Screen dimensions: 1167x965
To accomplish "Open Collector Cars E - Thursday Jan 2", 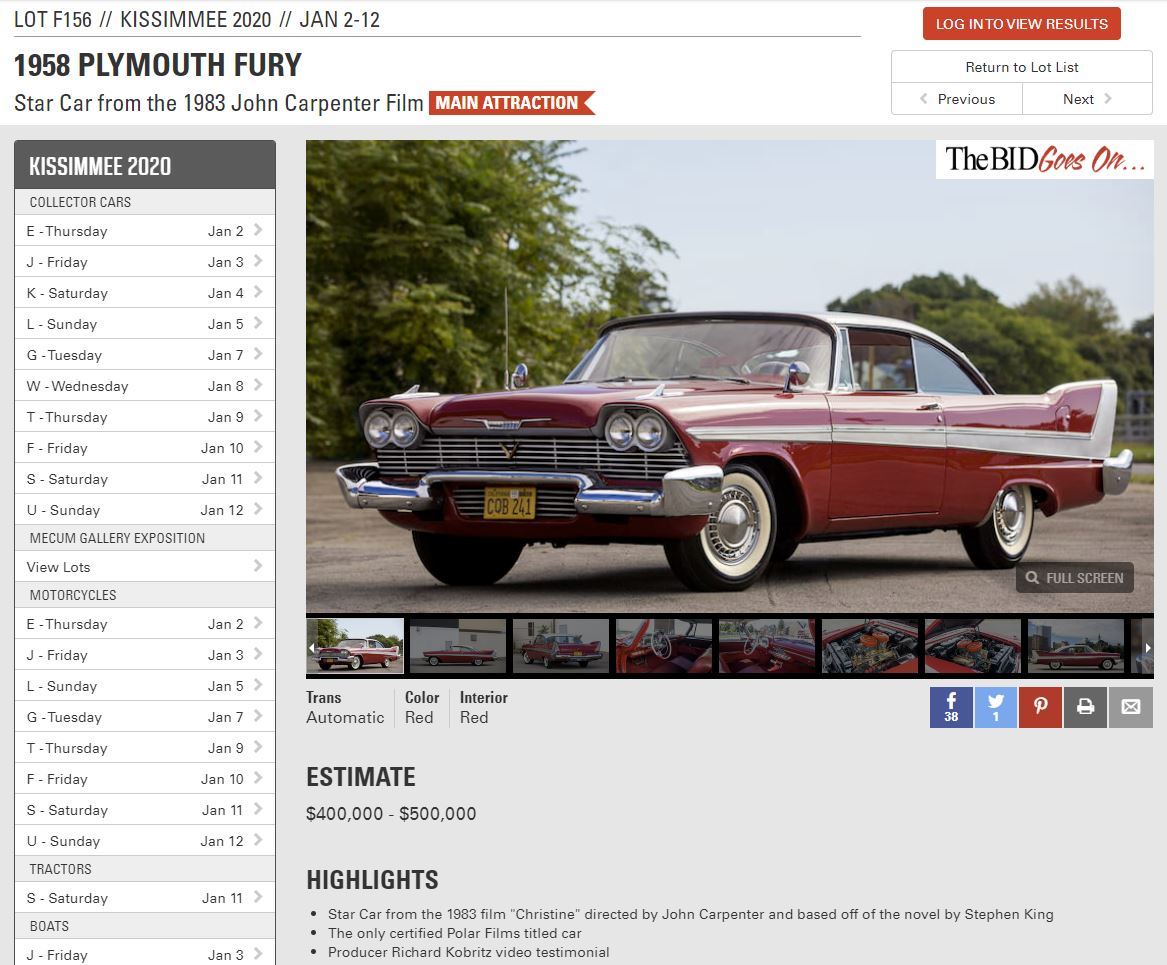I will 145,231.
